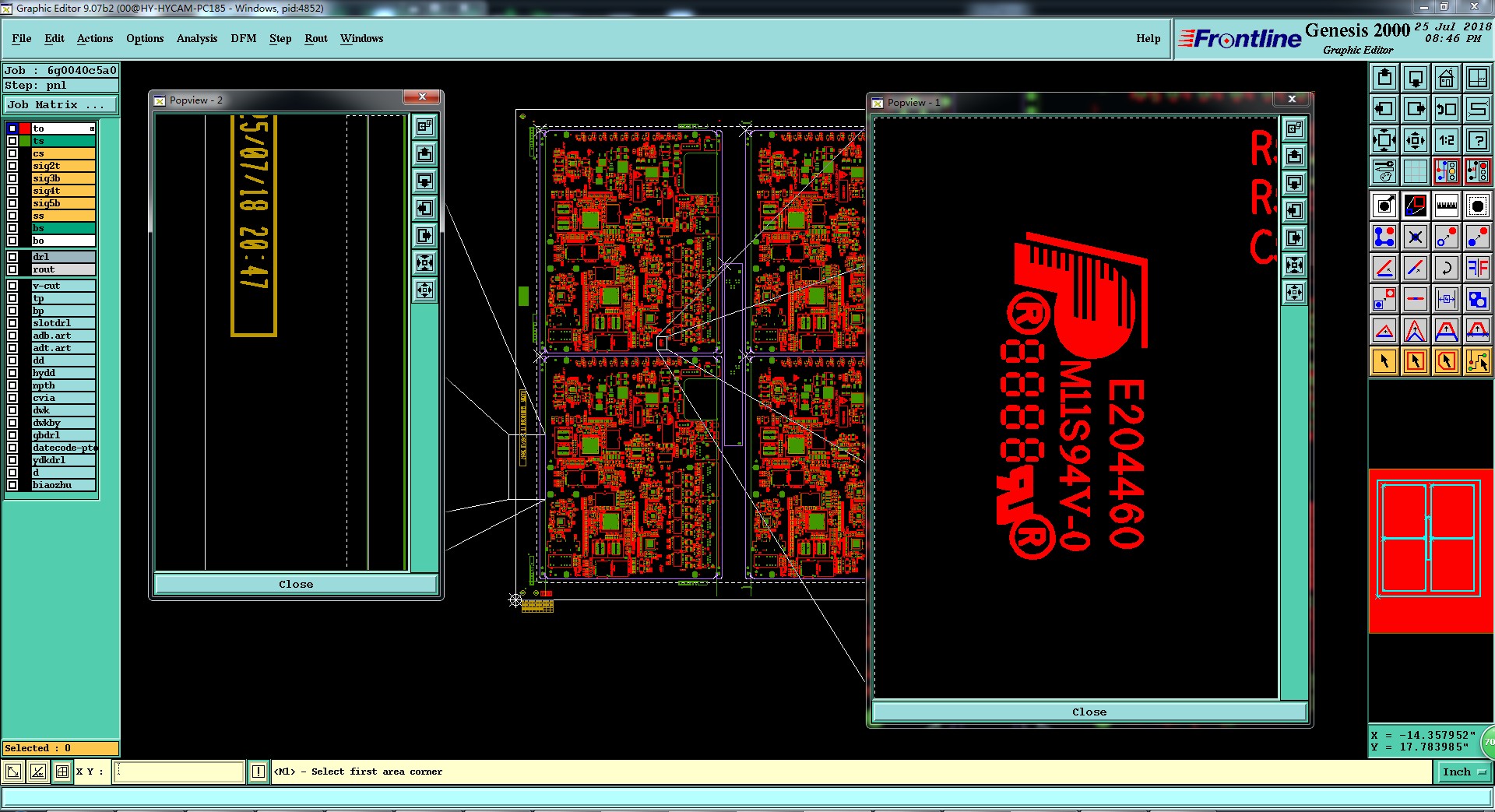Viewport: 1495px width, 812px height.
Task: Click the 1:2 zoom scale icon
Action: [1447, 140]
